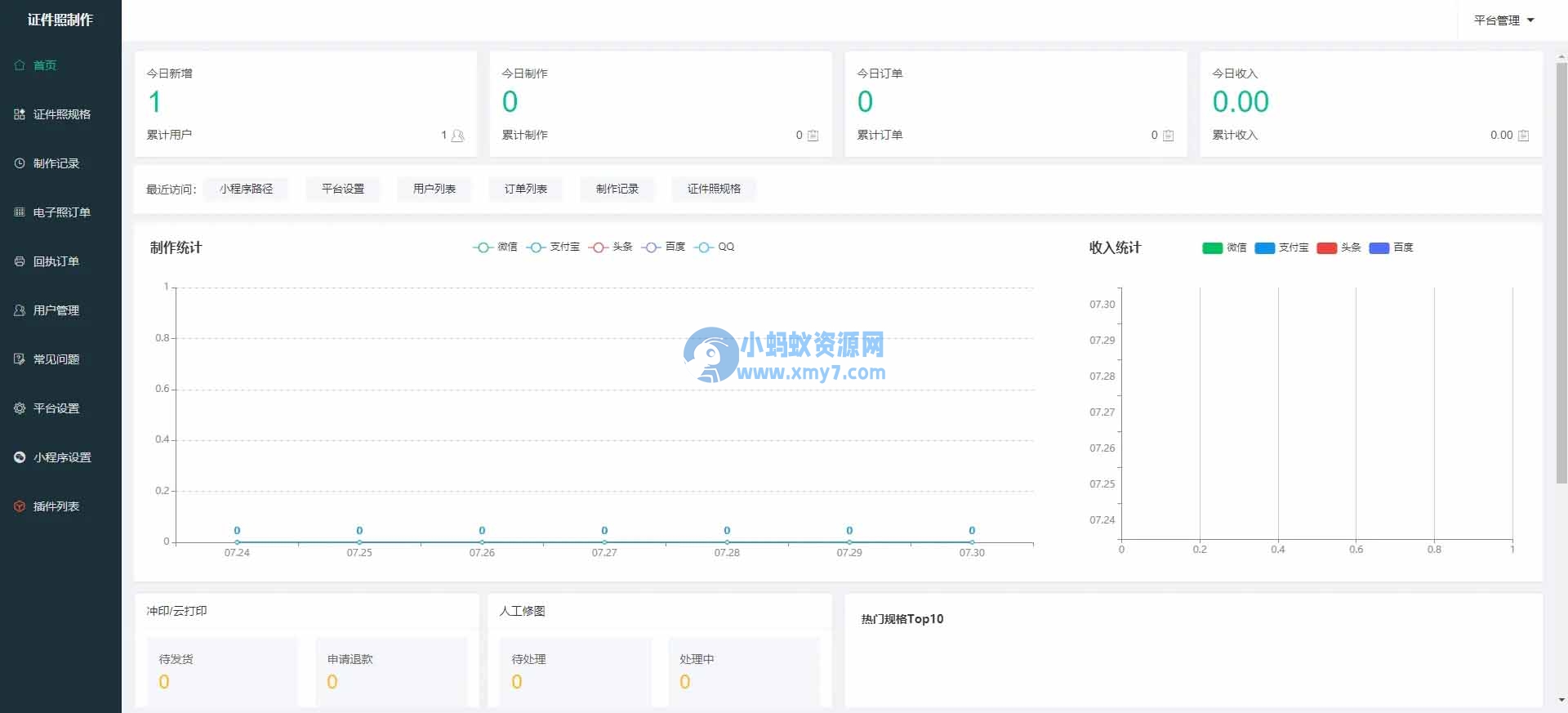Viewport: 1568px width, 713px height.
Task: Click the clipboard icon in 累计订单 row
Action: point(1168,136)
